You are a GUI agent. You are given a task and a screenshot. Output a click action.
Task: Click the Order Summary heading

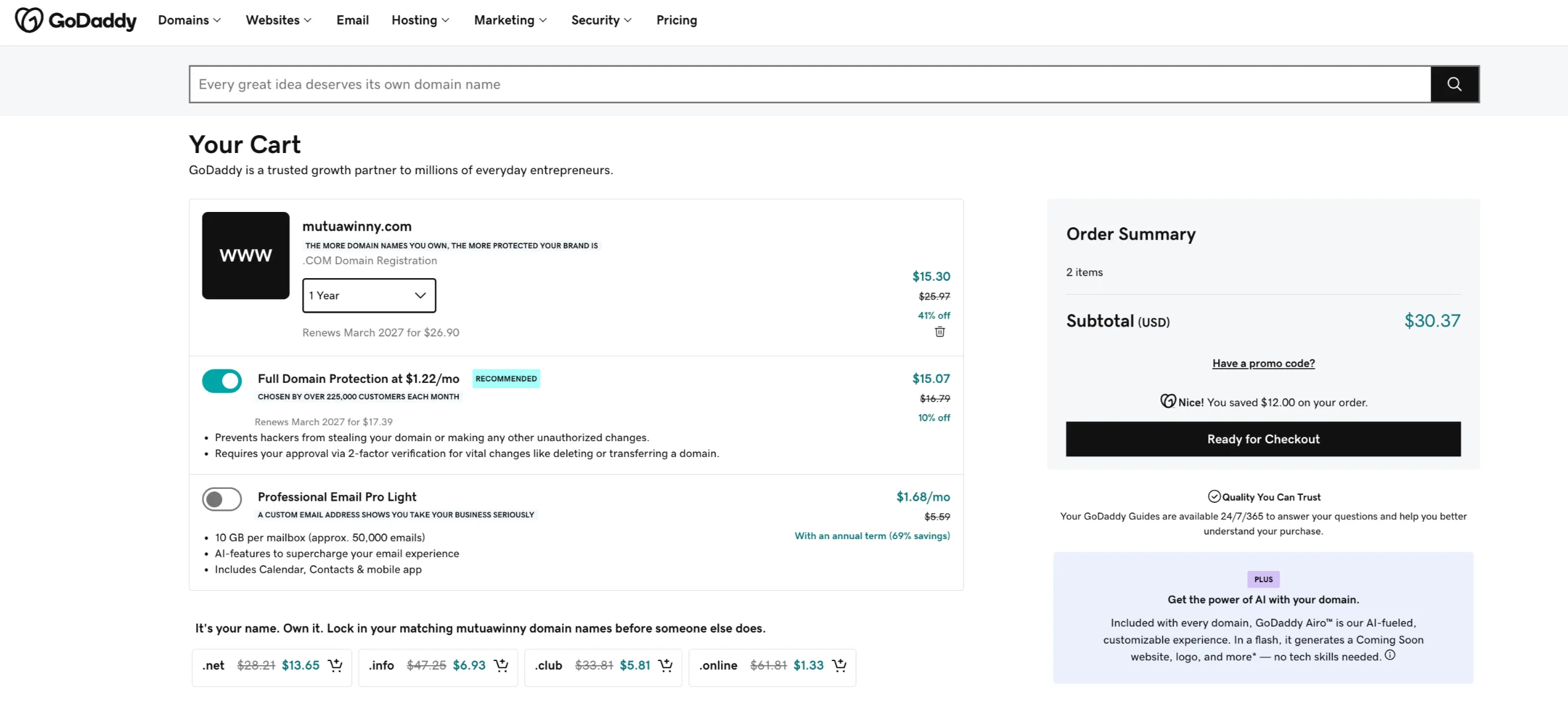click(x=1131, y=234)
